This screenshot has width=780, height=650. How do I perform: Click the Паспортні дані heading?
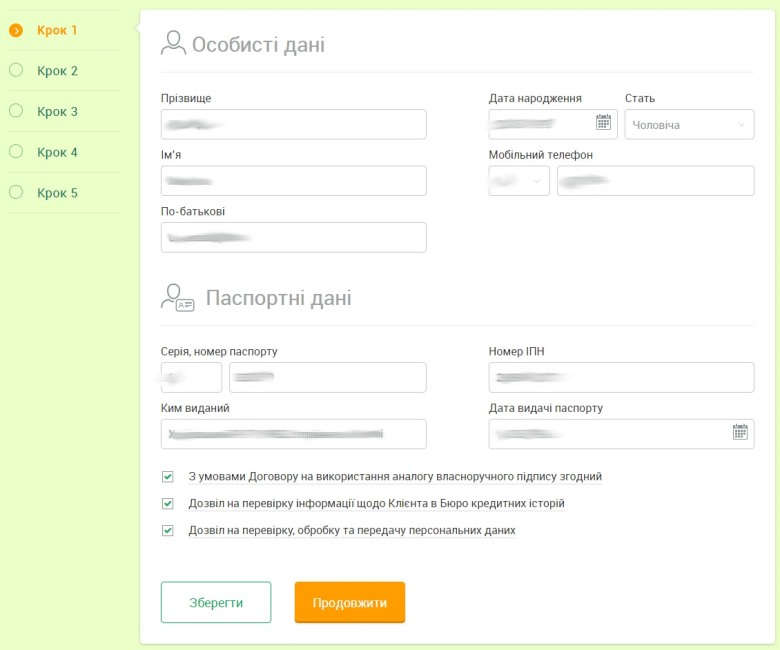point(279,297)
